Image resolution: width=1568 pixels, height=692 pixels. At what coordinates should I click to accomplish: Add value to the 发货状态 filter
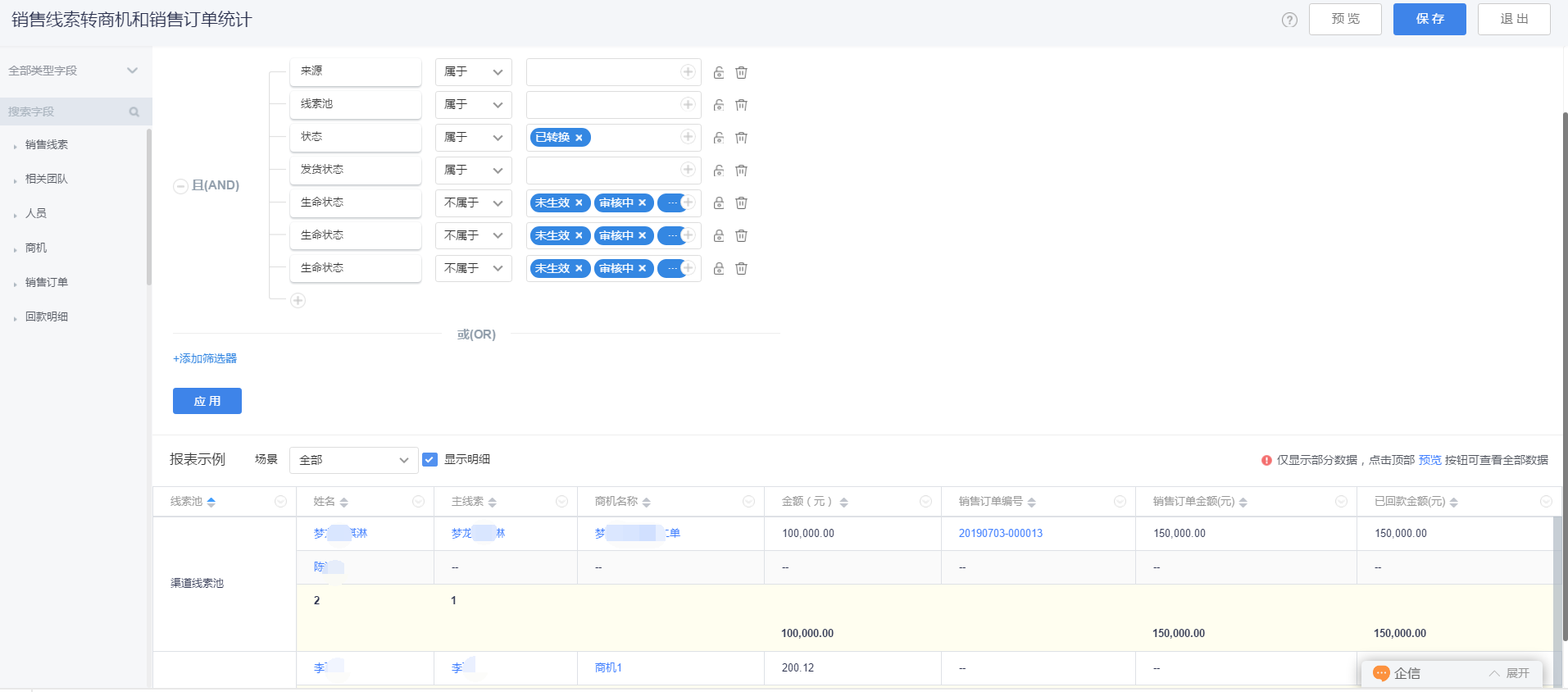688,170
